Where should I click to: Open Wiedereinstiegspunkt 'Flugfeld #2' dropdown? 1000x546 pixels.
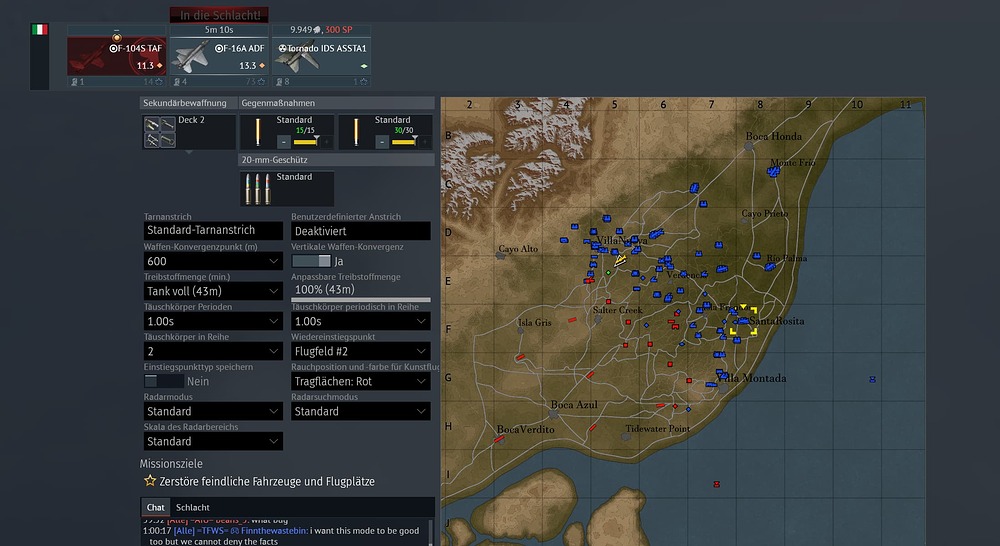(361, 351)
